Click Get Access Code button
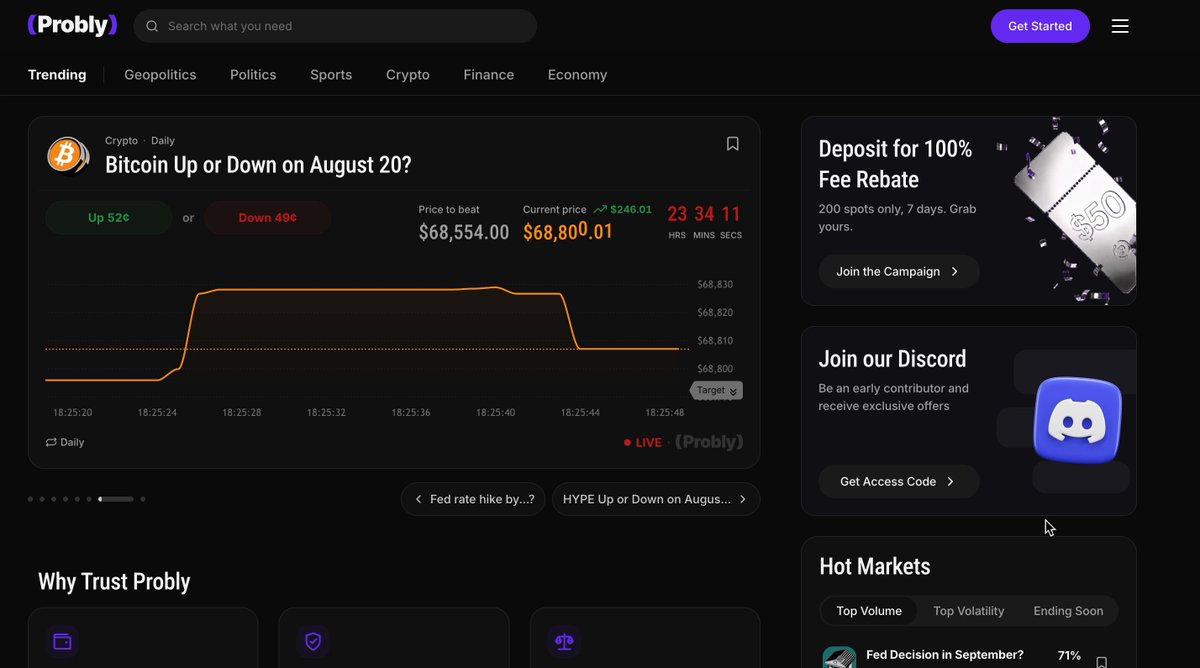1200x668 pixels. click(x=899, y=481)
